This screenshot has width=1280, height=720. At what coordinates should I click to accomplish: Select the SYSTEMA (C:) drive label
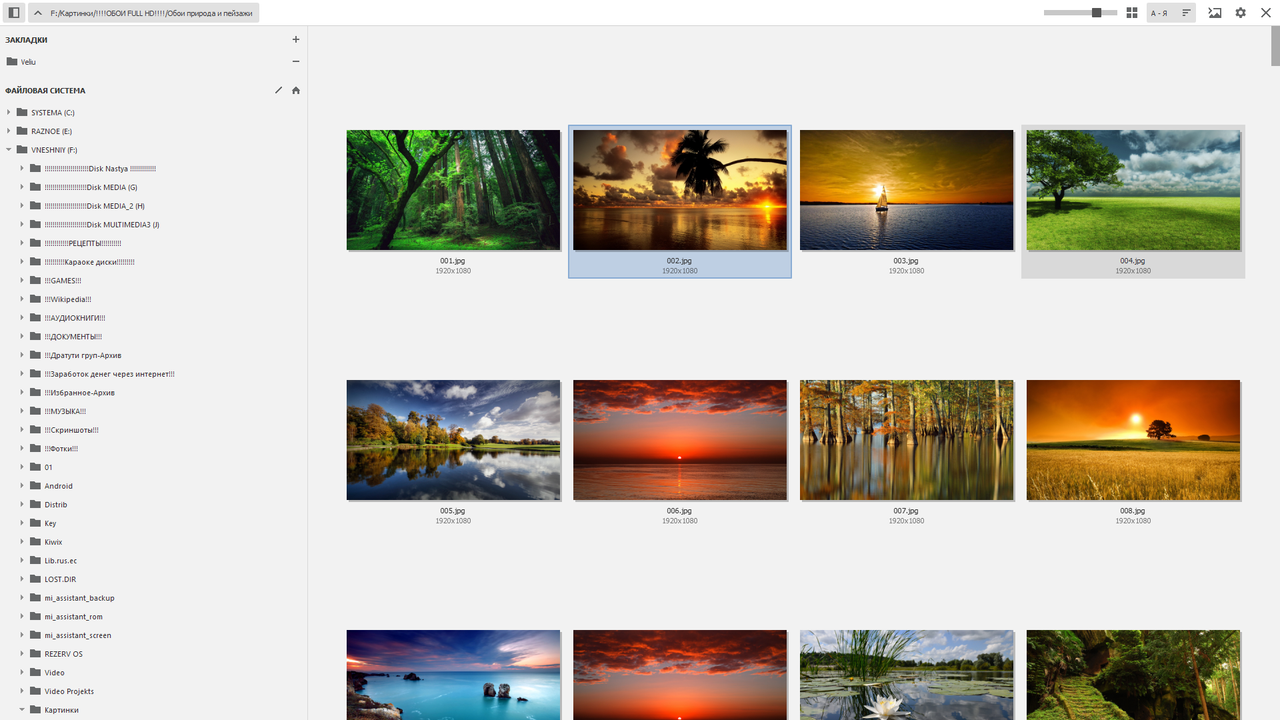(53, 112)
